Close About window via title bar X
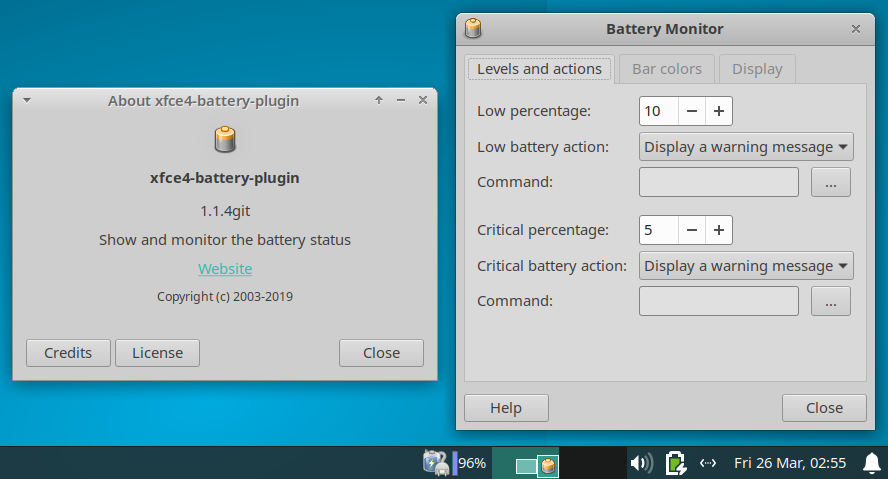888x479 pixels. pos(422,100)
